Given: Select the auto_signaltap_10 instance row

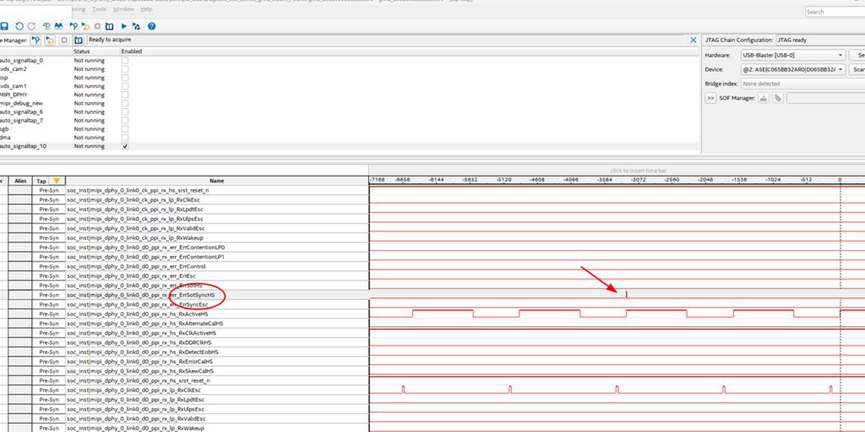Looking at the screenshot, I should click(350, 146).
